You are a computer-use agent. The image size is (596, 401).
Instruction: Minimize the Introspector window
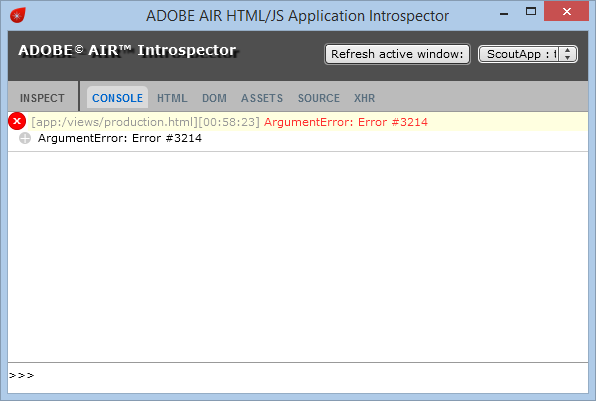[x=504, y=14]
